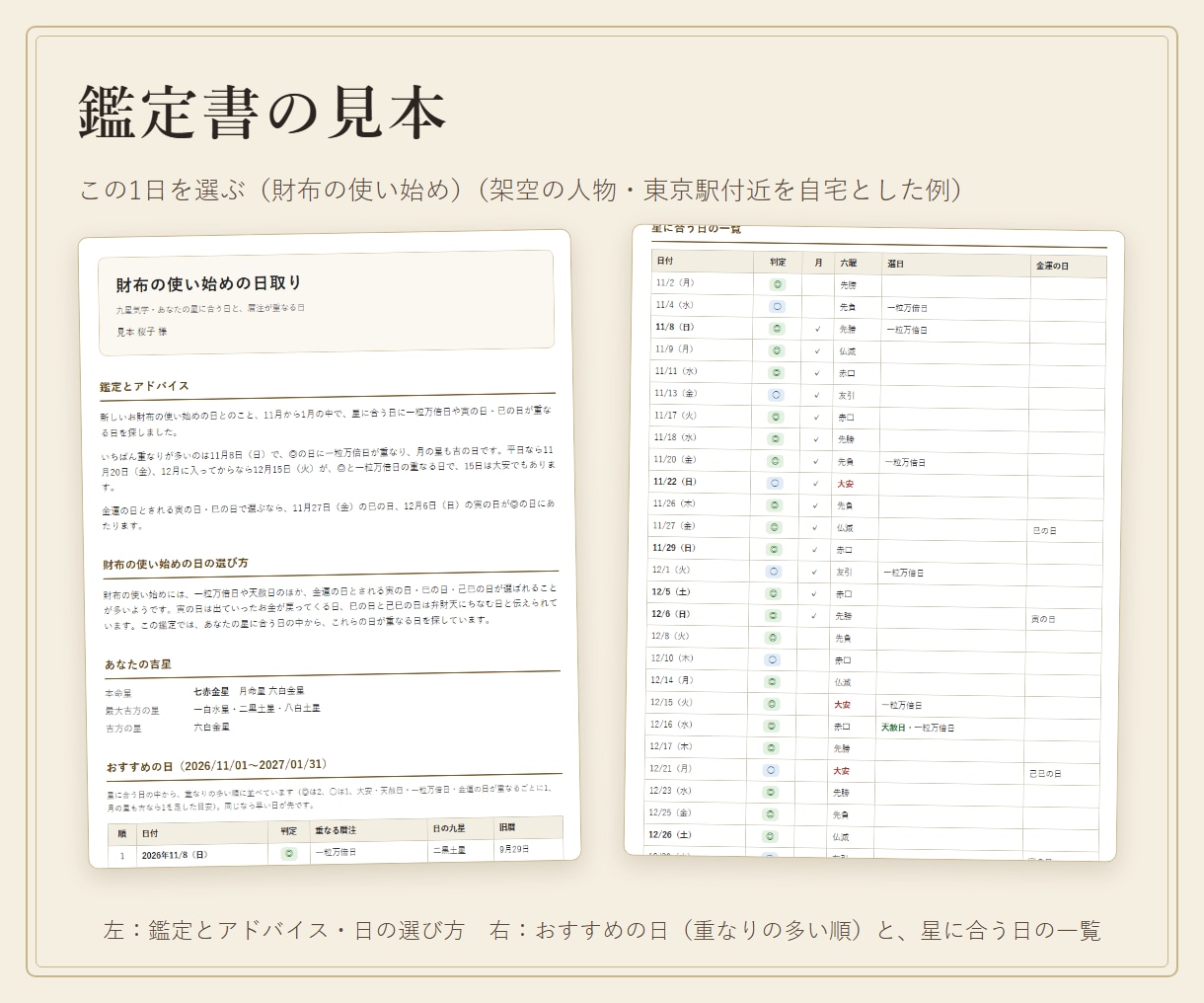1204x1003 pixels.
Task: Click the section heading 鑑定とアドバイス
Action: point(144,386)
